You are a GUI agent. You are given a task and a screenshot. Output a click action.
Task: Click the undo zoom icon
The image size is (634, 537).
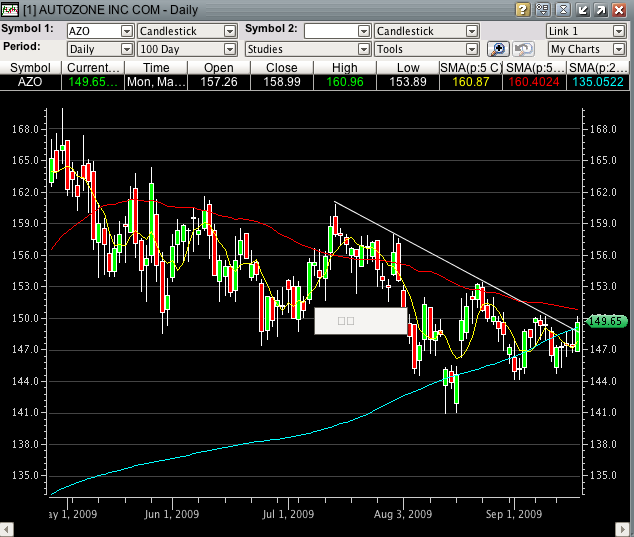[x=523, y=49]
